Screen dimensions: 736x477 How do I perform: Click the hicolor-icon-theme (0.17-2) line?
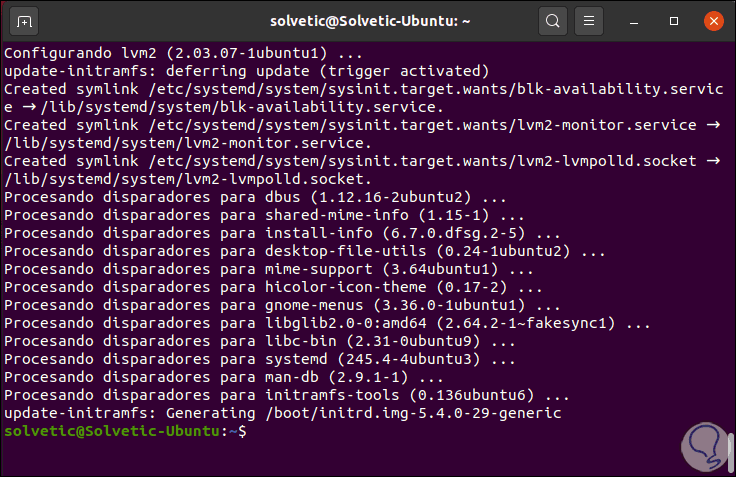[x=273, y=287]
